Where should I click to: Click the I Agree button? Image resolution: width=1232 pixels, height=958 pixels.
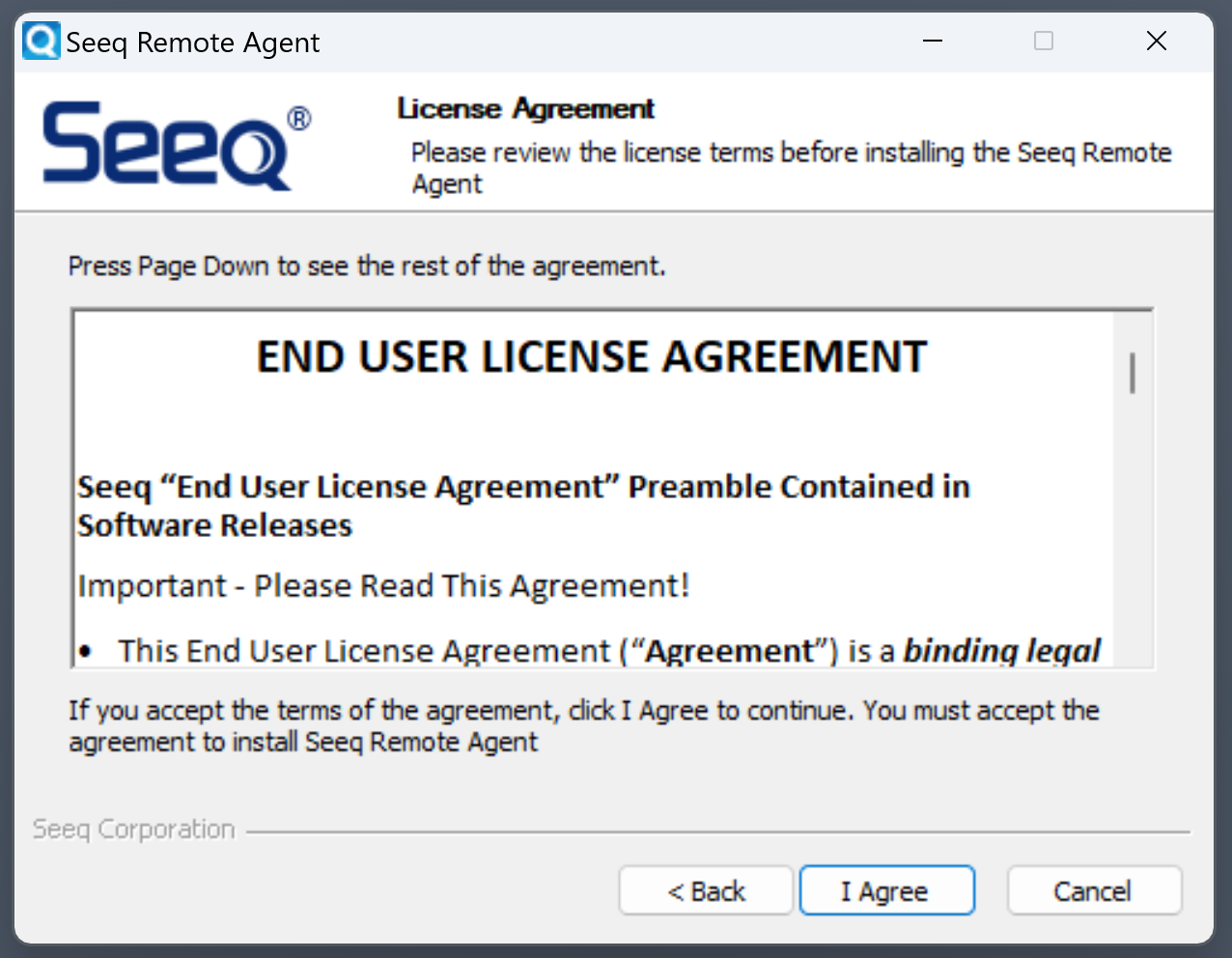point(886,889)
